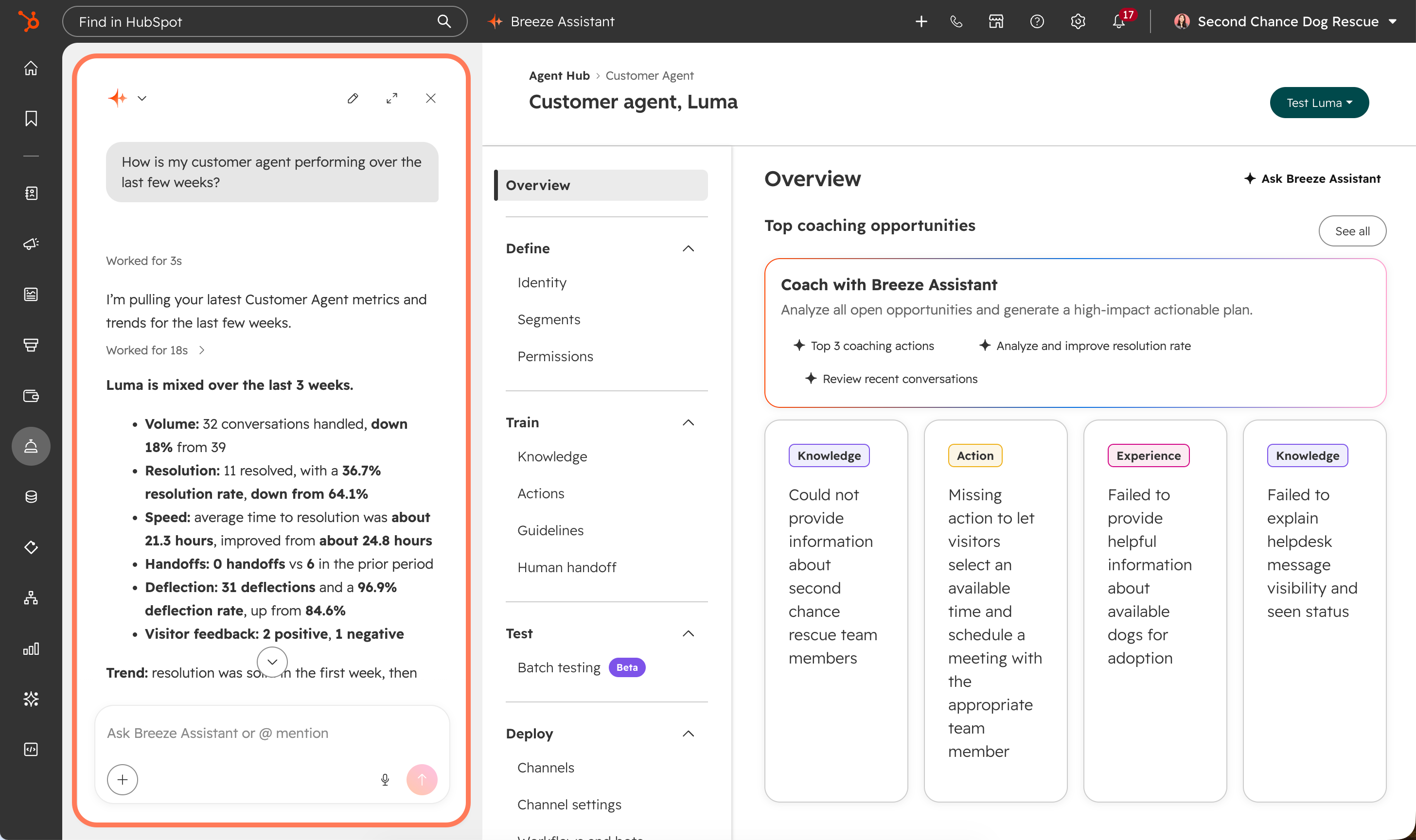Collapse the Define section
The height and width of the screenshot is (840, 1416).
(689, 248)
